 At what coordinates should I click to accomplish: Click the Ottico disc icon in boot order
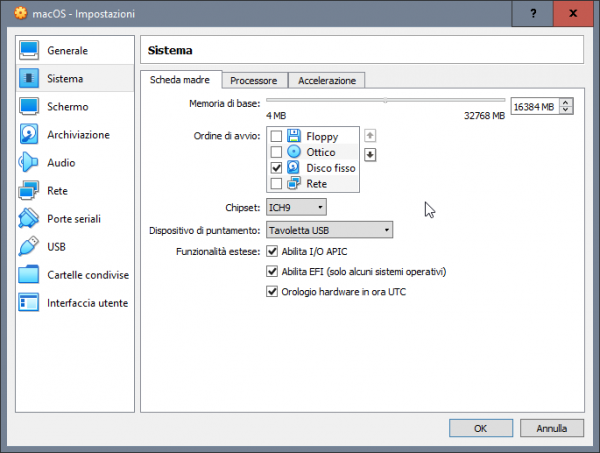(294, 152)
